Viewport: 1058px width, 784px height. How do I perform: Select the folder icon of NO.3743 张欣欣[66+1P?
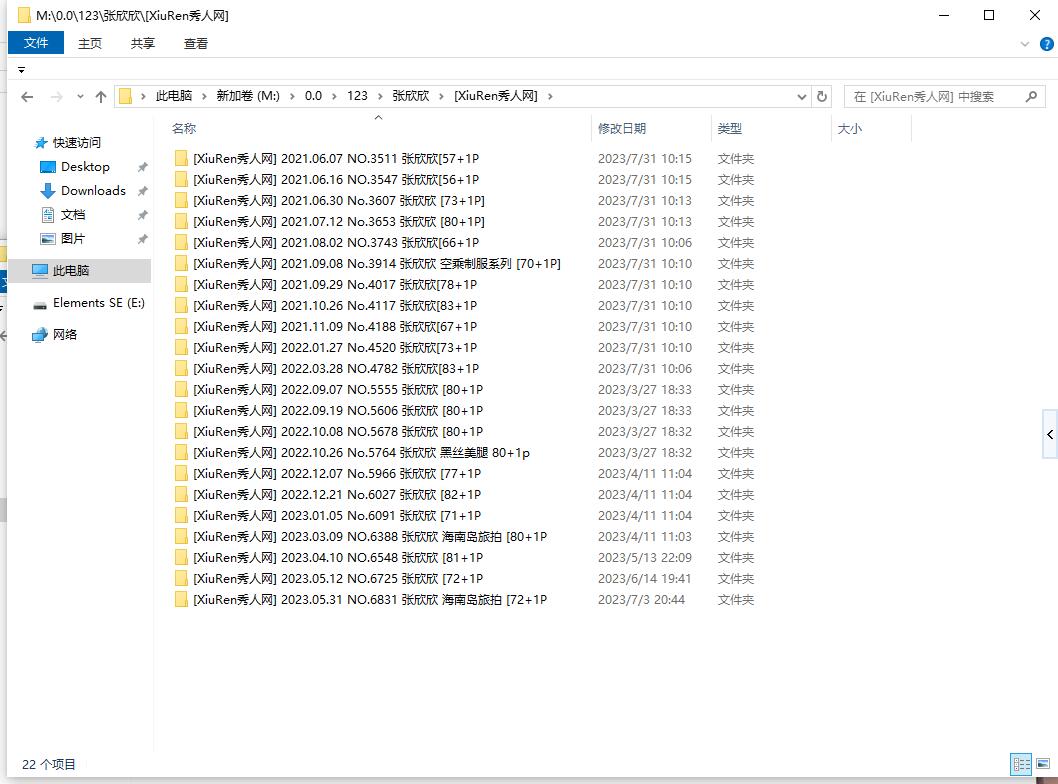coord(181,242)
